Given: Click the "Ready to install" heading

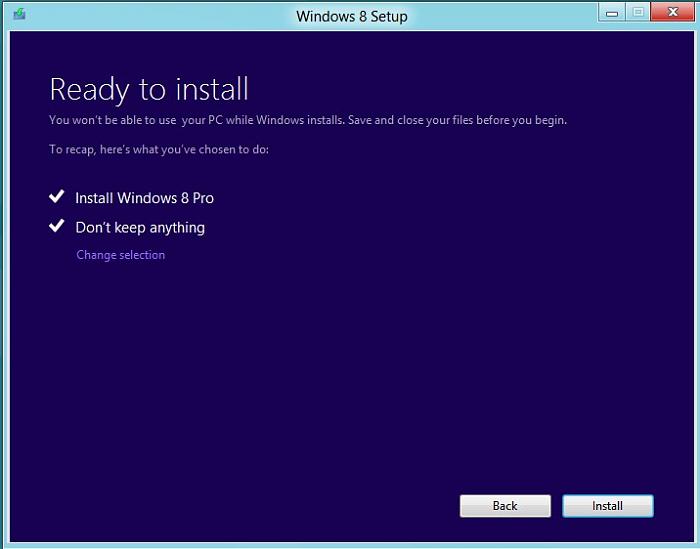Looking at the screenshot, I should click(149, 89).
